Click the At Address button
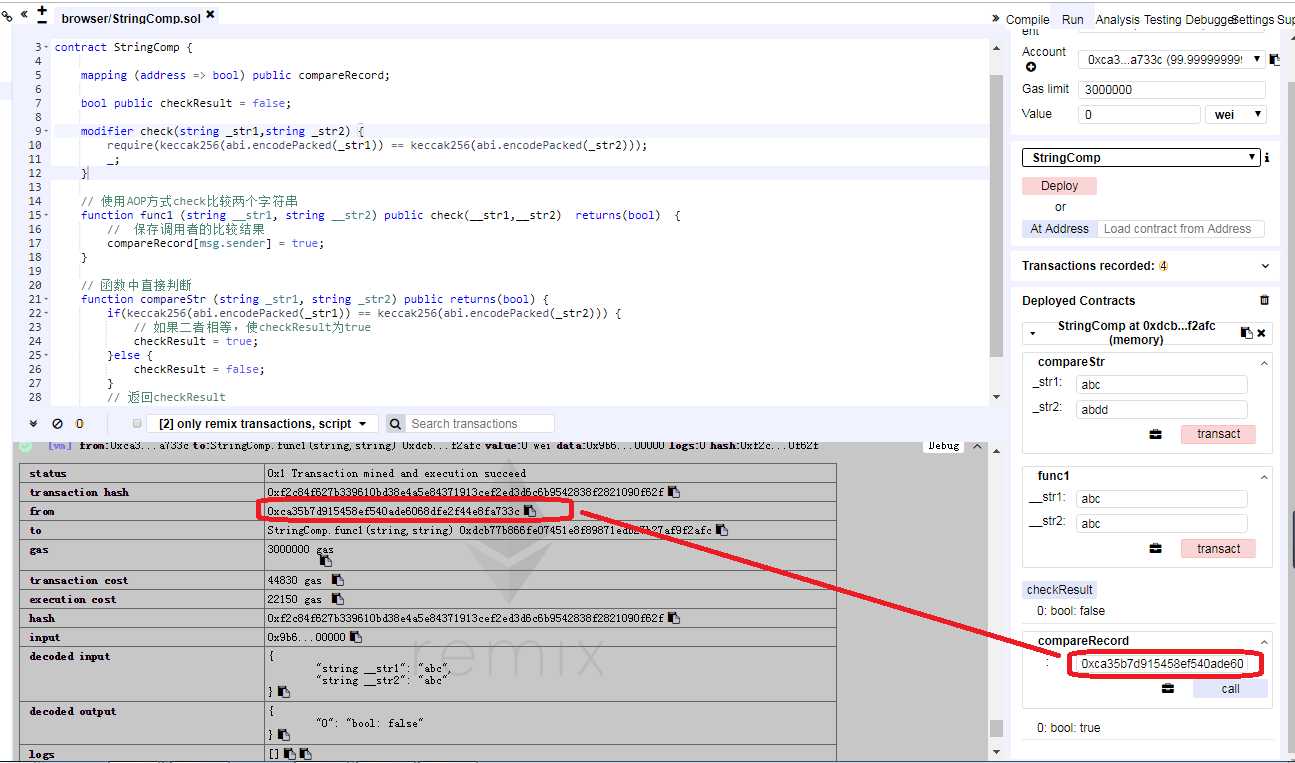 click(1059, 229)
